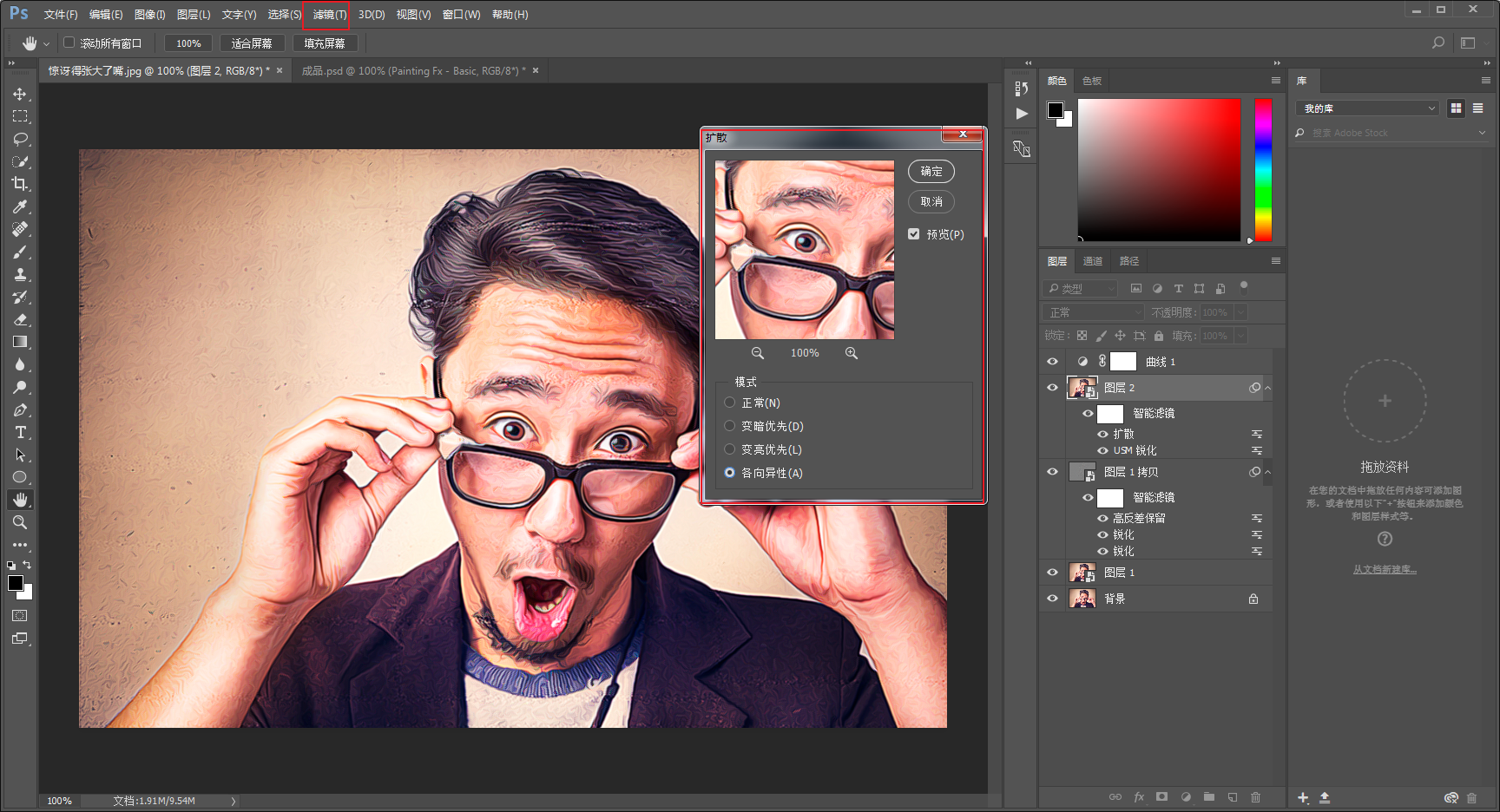Delete layer with trash icon

coord(1255,797)
